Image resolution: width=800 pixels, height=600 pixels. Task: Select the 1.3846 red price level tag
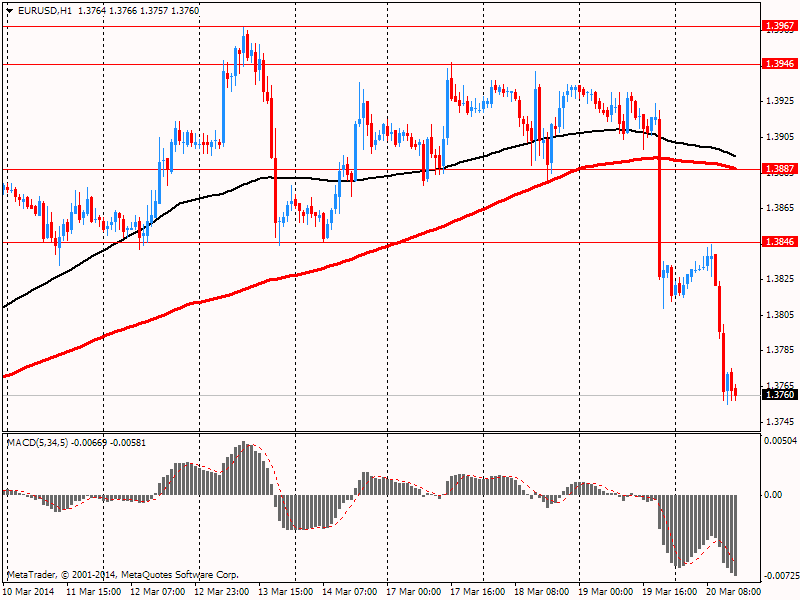779,242
